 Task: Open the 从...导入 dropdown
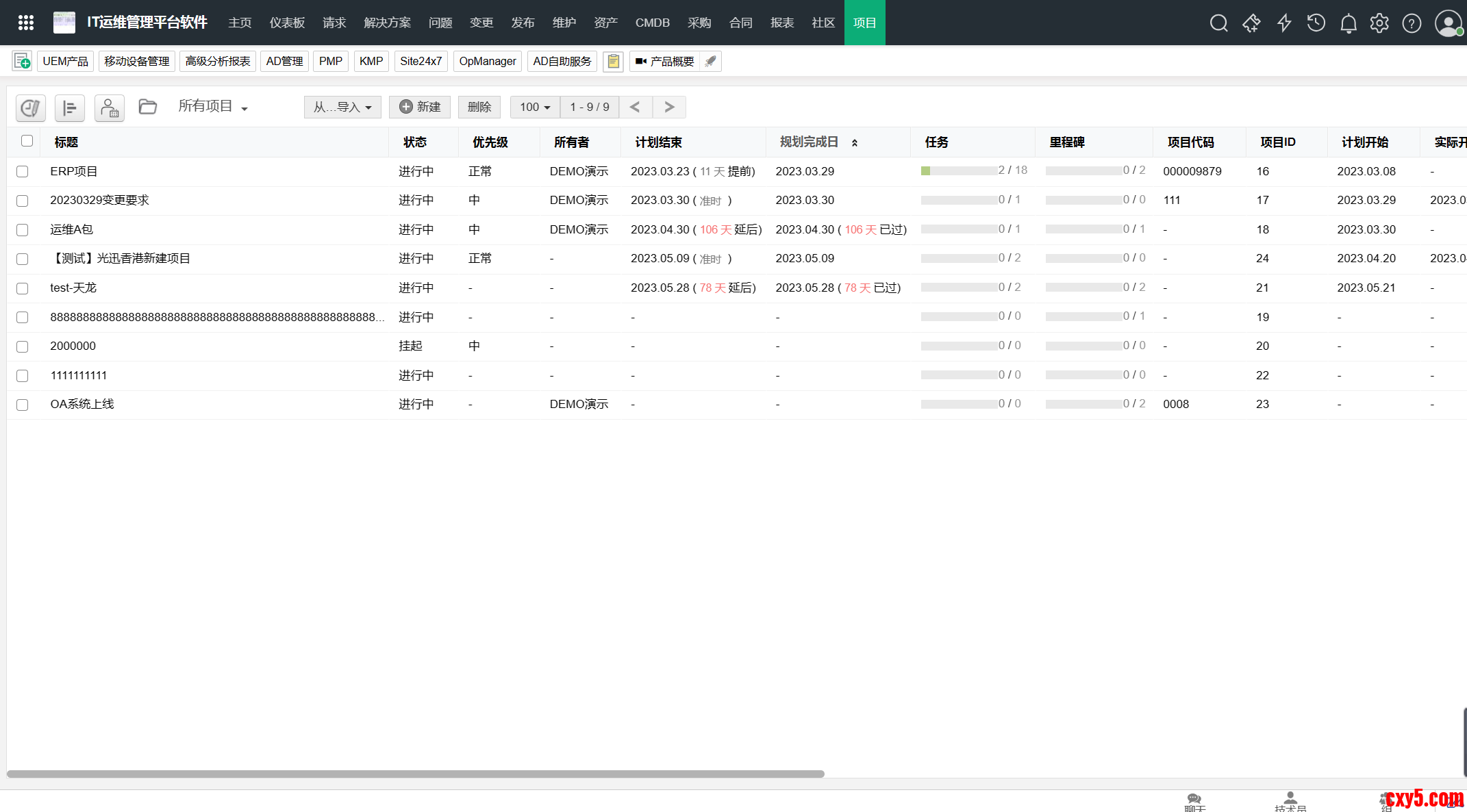point(342,107)
